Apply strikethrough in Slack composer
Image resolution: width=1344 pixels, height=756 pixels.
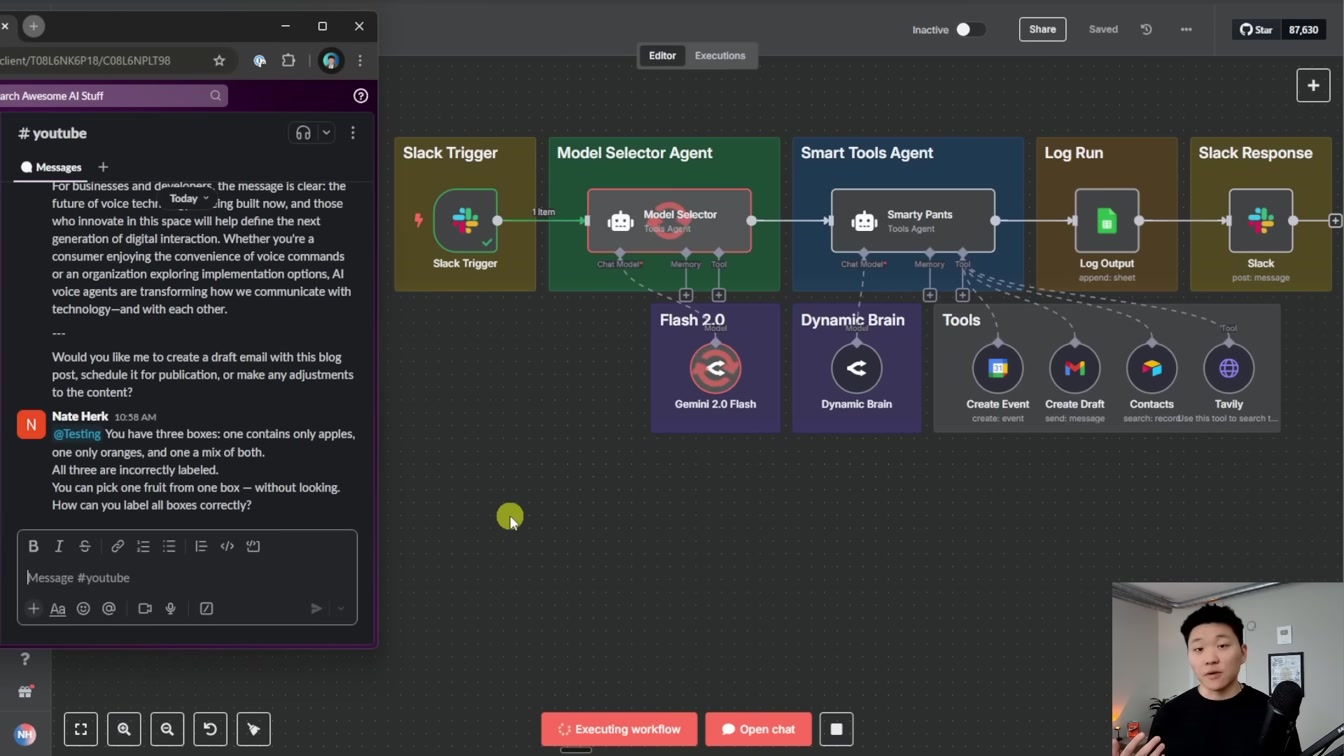pyautogui.click(x=85, y=546)
